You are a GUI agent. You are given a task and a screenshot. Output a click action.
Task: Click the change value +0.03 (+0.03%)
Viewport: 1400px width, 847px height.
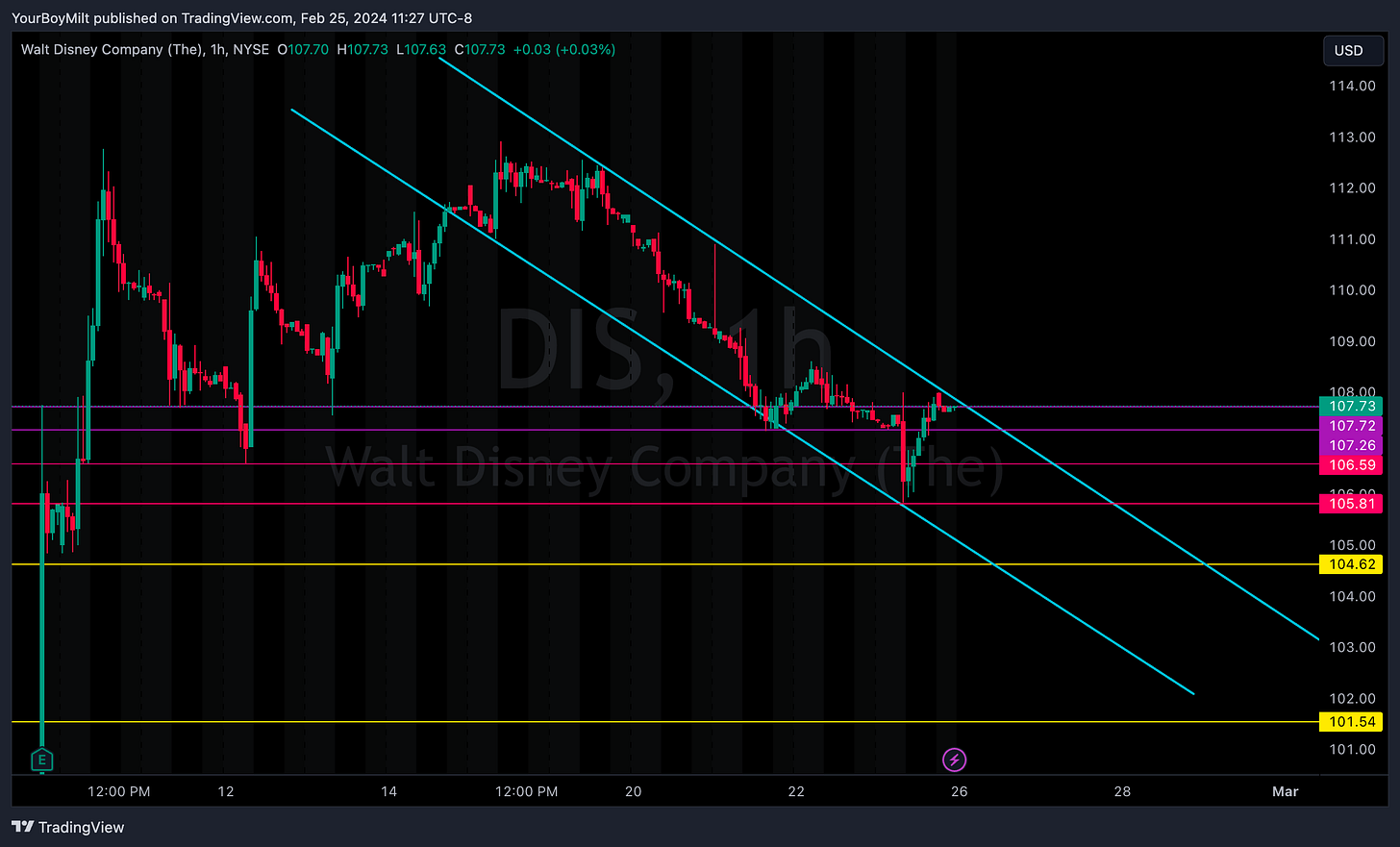click(564, 49)
